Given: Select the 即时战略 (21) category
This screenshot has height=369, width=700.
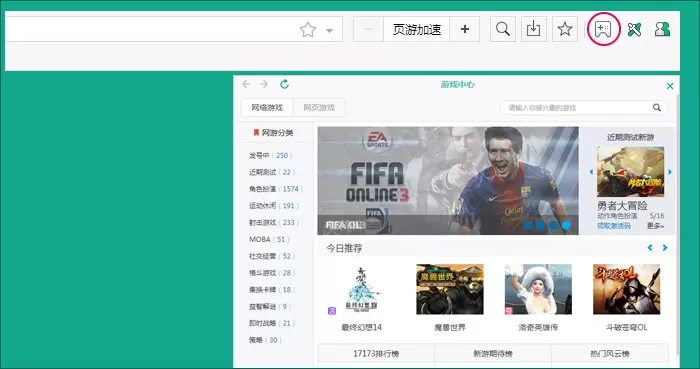Looking at the screenshot, I should point(272,323).
